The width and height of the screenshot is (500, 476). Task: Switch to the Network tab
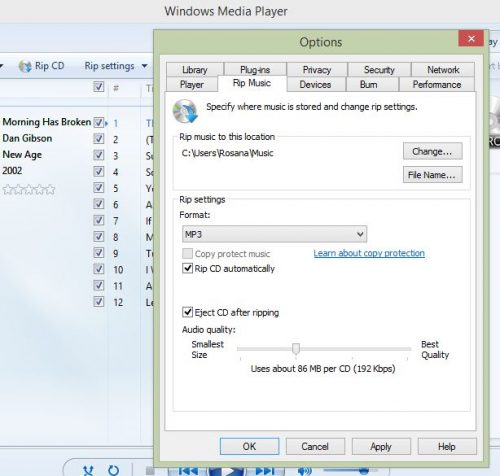click(x=443, y=70)
